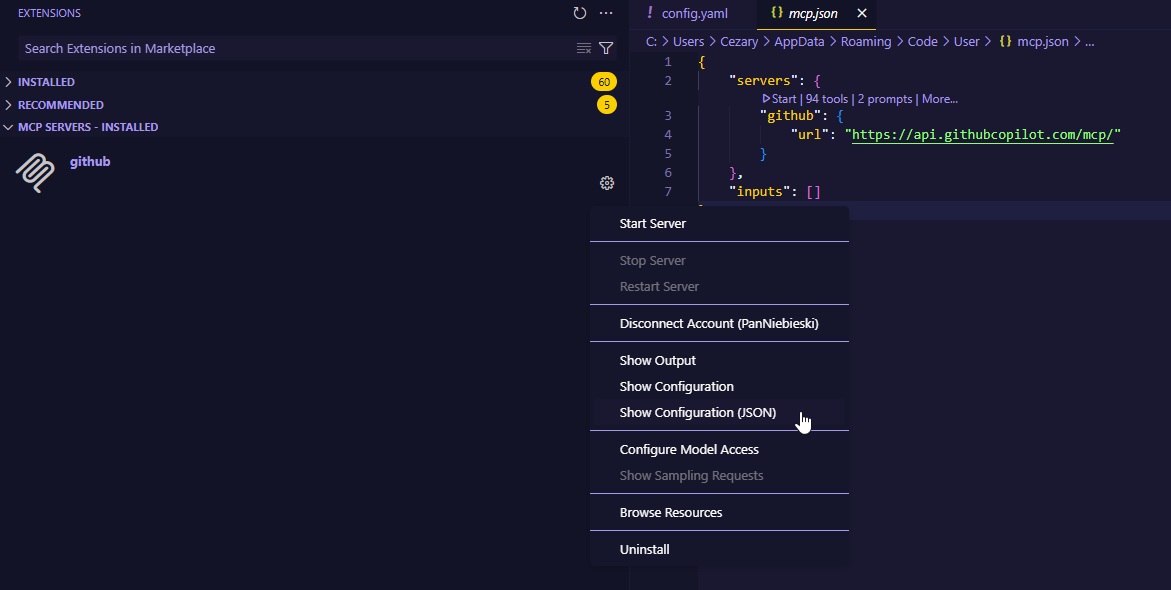Open the api.githubcopilot.com/mcp URL link
This screenshot has width=1171, height=590.
(x=982, y=134)
